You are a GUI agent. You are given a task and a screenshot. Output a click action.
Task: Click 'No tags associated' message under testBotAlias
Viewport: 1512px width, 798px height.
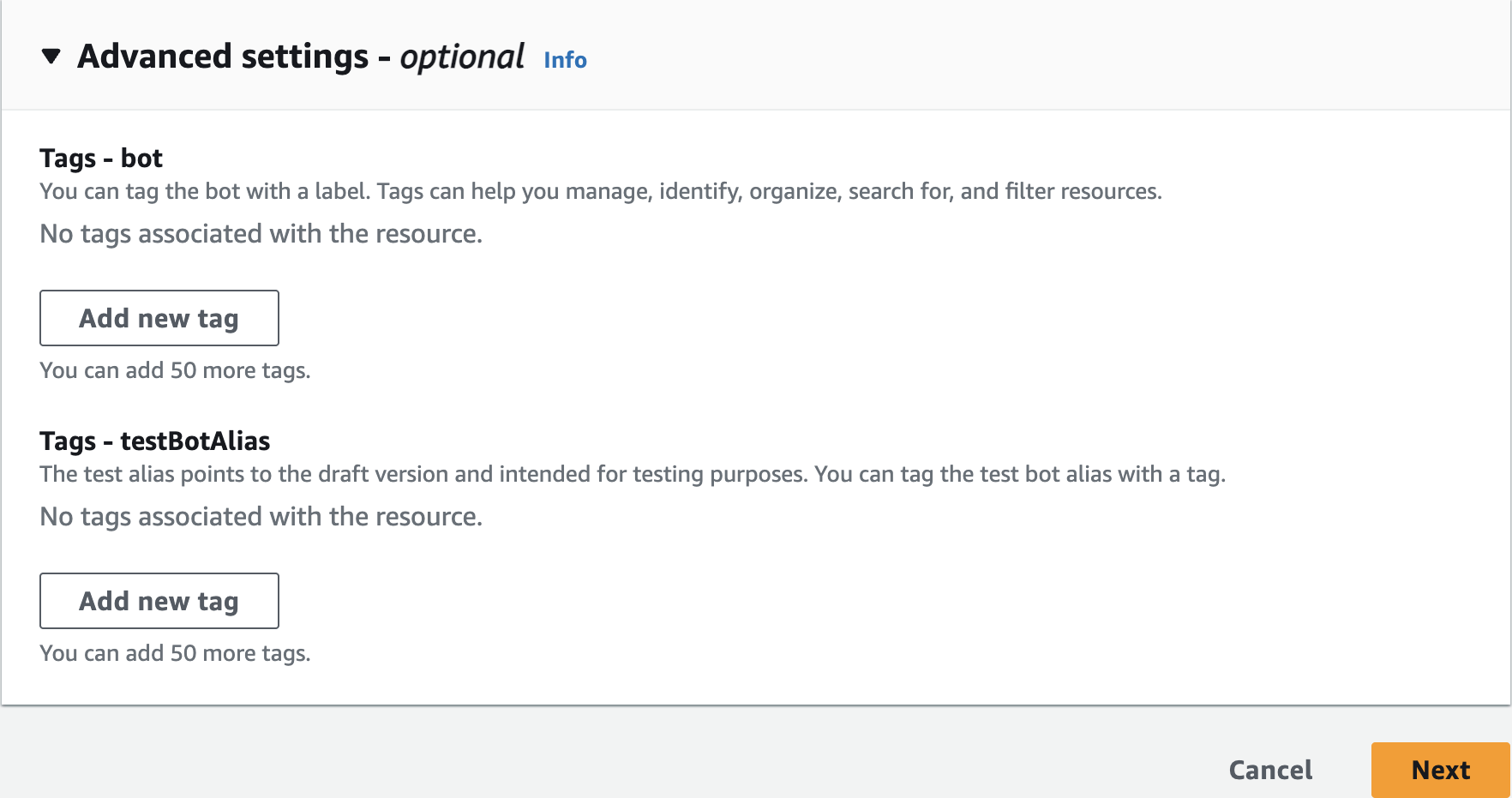coord(261,517)
